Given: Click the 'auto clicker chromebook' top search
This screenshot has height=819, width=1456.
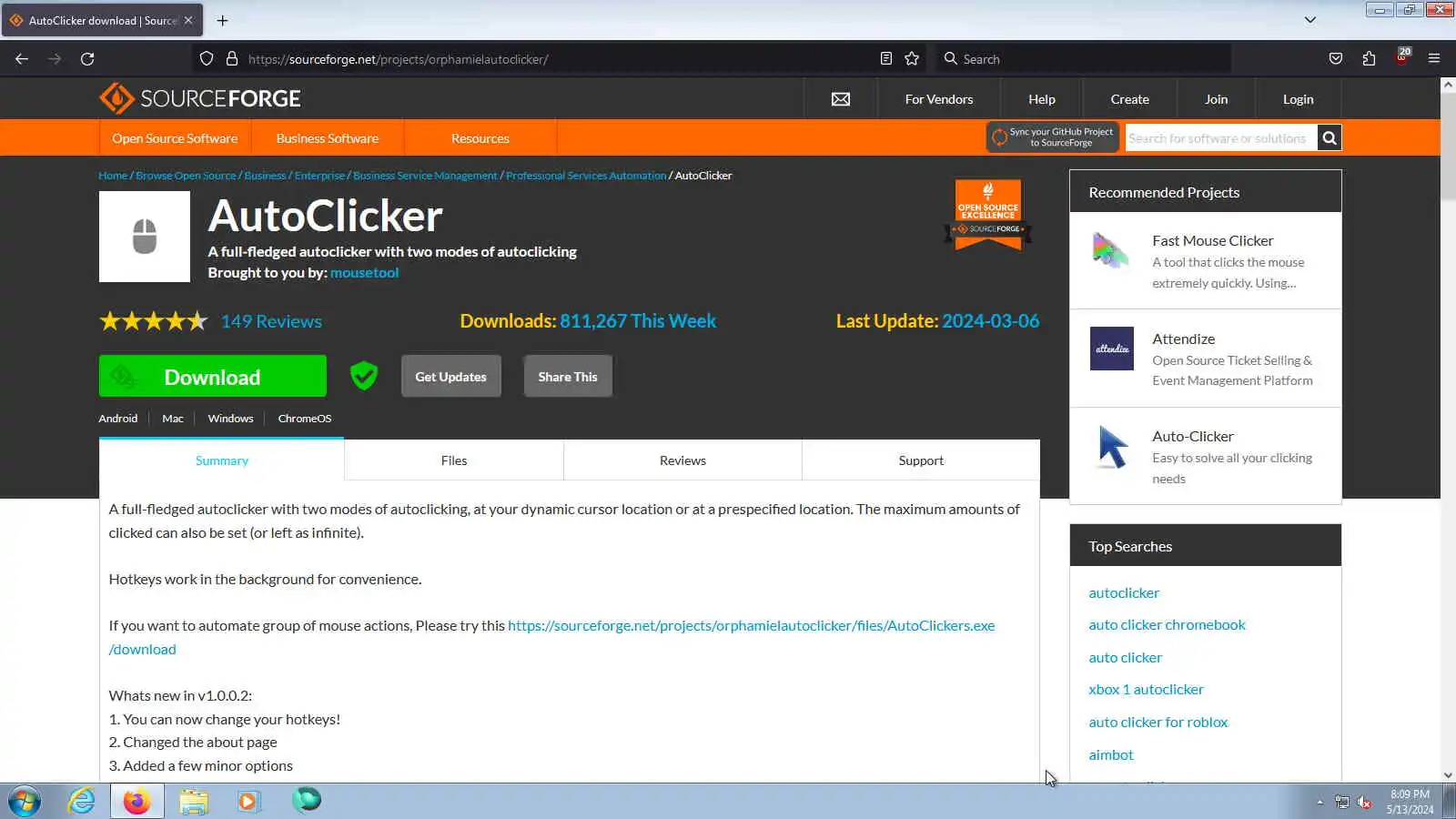Looking at the screenshot, I should coord(1167,624).
